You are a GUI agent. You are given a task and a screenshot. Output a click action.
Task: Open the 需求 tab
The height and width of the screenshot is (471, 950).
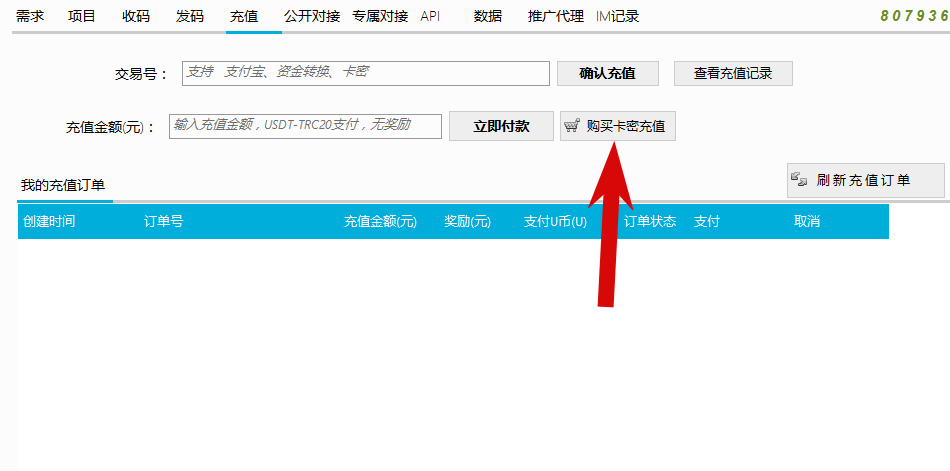30,16
